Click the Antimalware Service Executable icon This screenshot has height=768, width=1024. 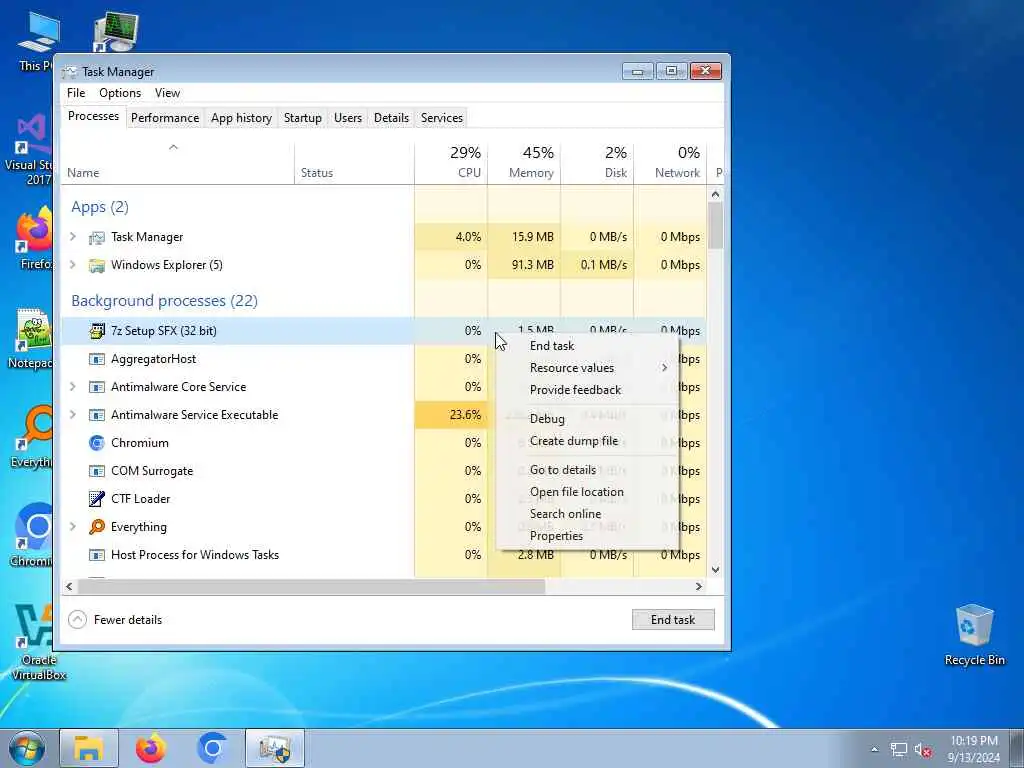97,415
